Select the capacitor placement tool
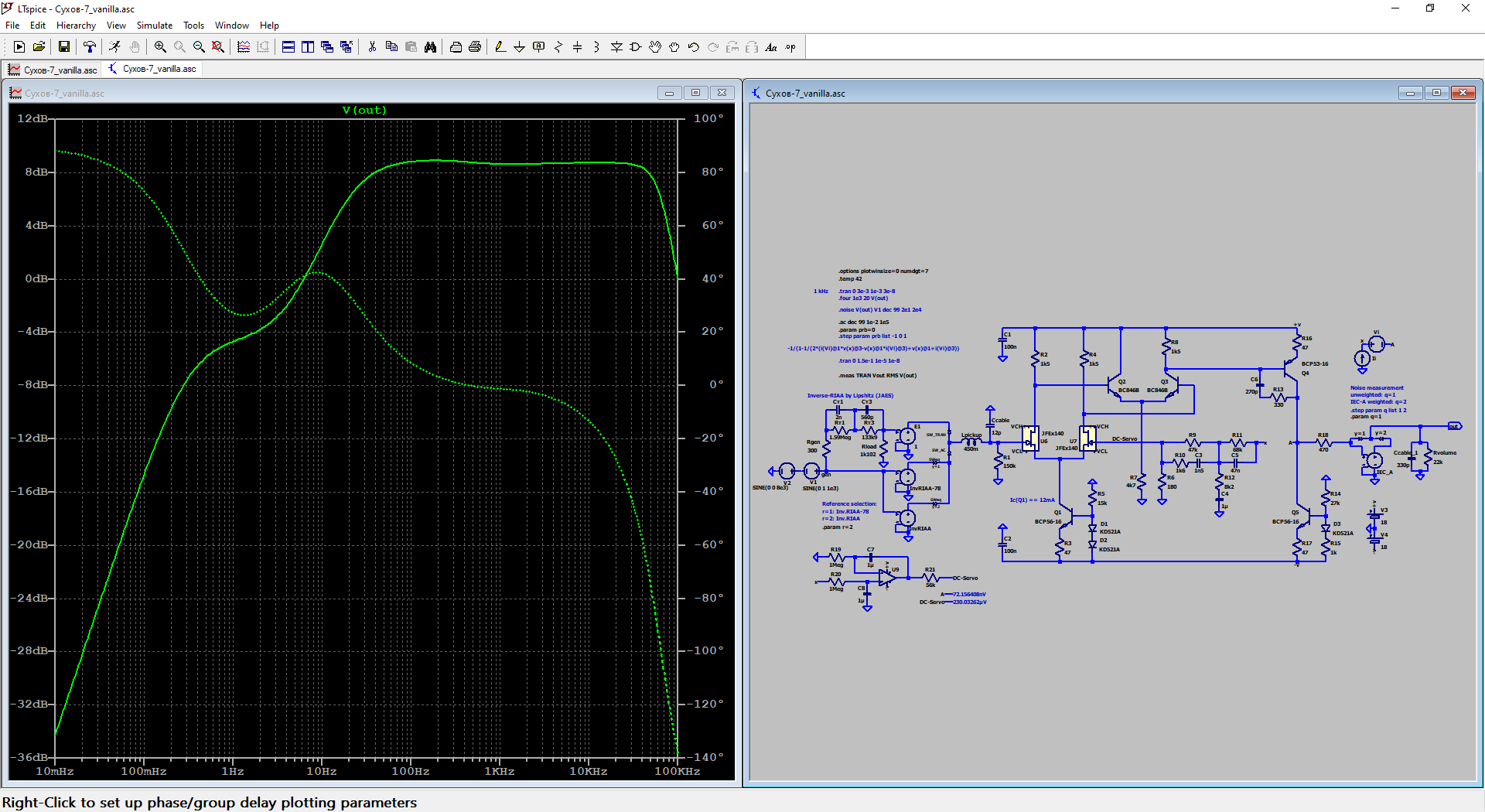The width and height of the screenshot is (1485, 812). [577, 47]
